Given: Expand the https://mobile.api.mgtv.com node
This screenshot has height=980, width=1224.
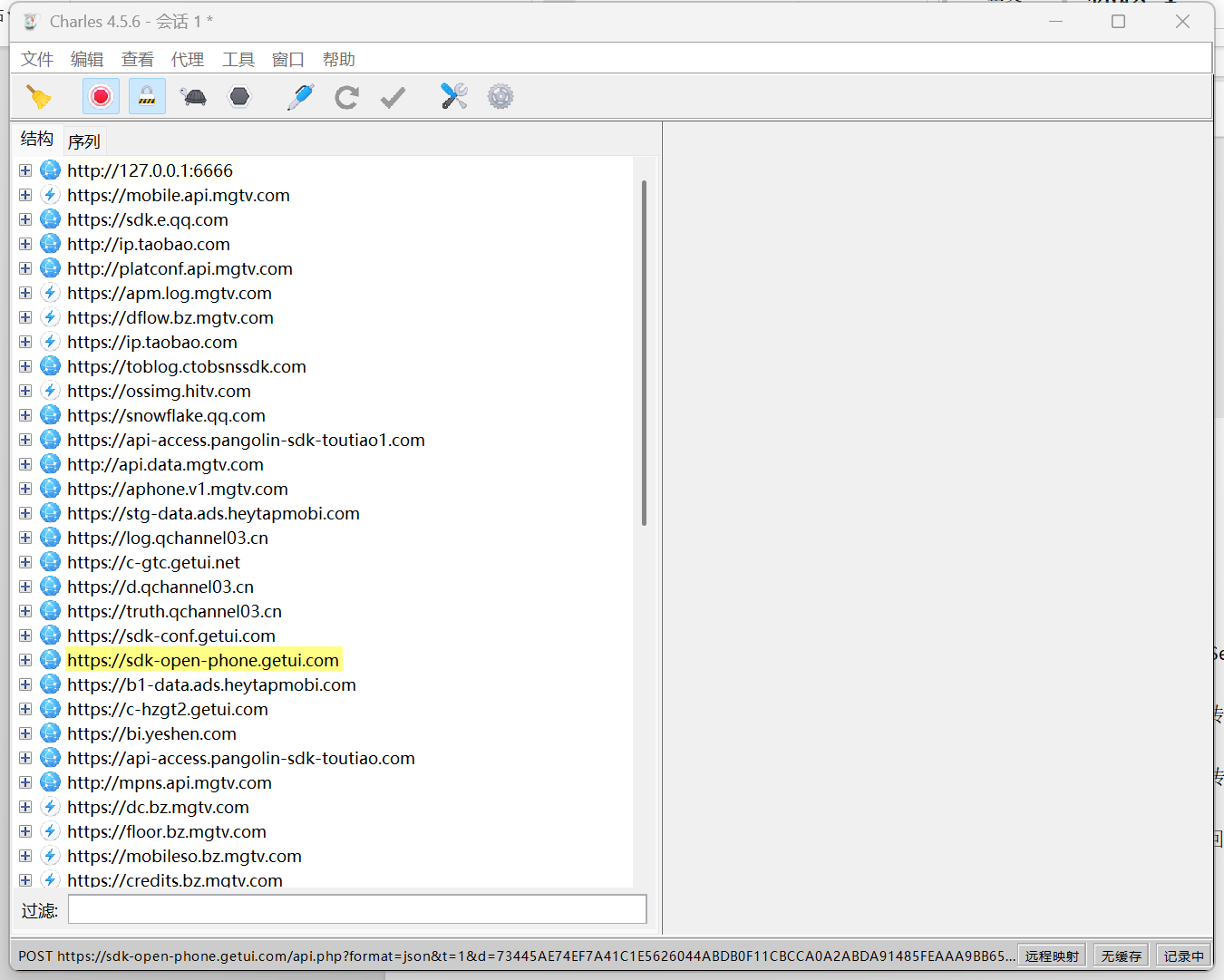Looking at the screenshot, I should 25,195.
